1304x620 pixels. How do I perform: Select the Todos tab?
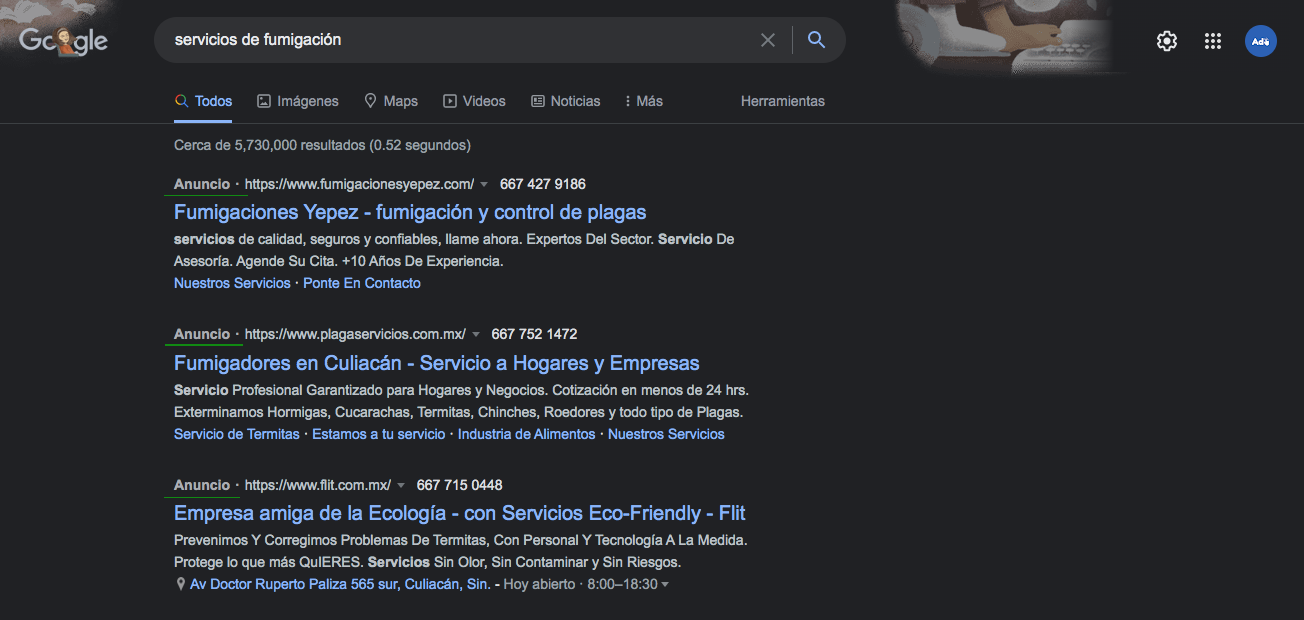[x=203, y=101]
